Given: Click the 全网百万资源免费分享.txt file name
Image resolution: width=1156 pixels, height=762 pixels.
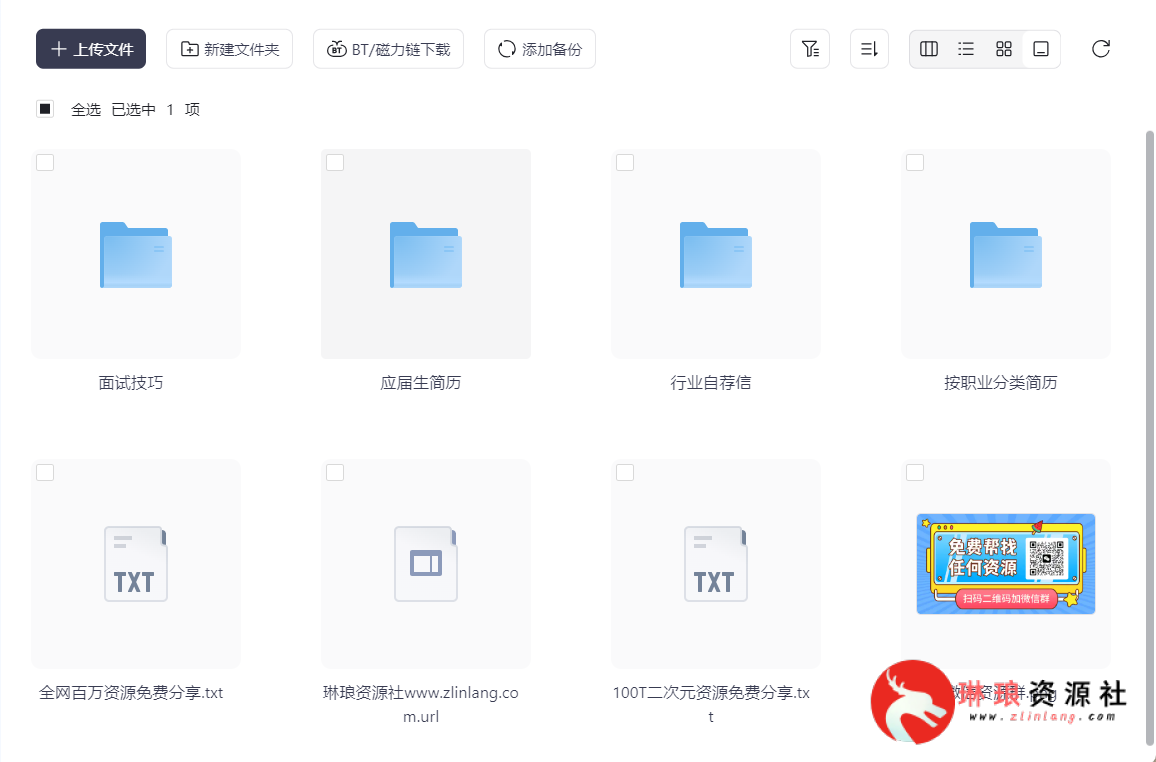Looking at the screenshot, I should [x=131, y=693].
